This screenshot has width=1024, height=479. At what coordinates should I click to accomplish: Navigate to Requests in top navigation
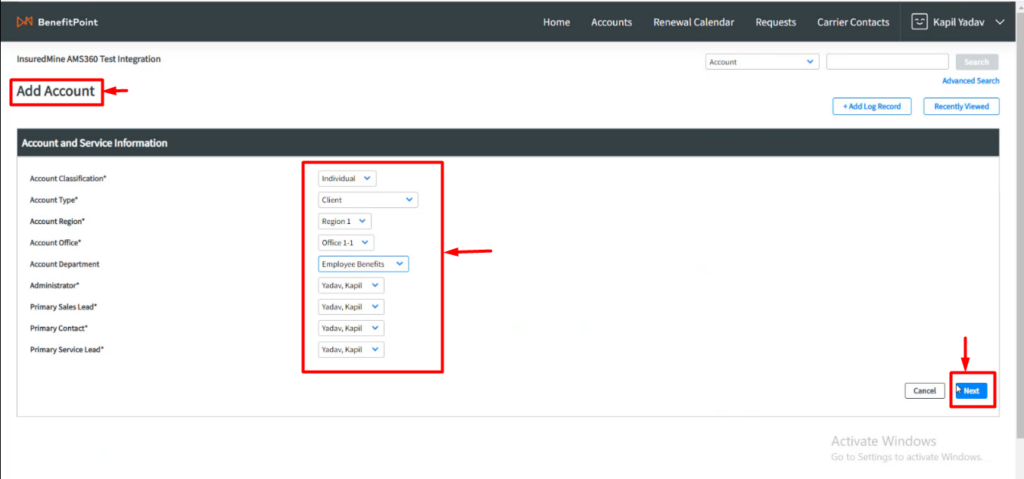(776, 22)
